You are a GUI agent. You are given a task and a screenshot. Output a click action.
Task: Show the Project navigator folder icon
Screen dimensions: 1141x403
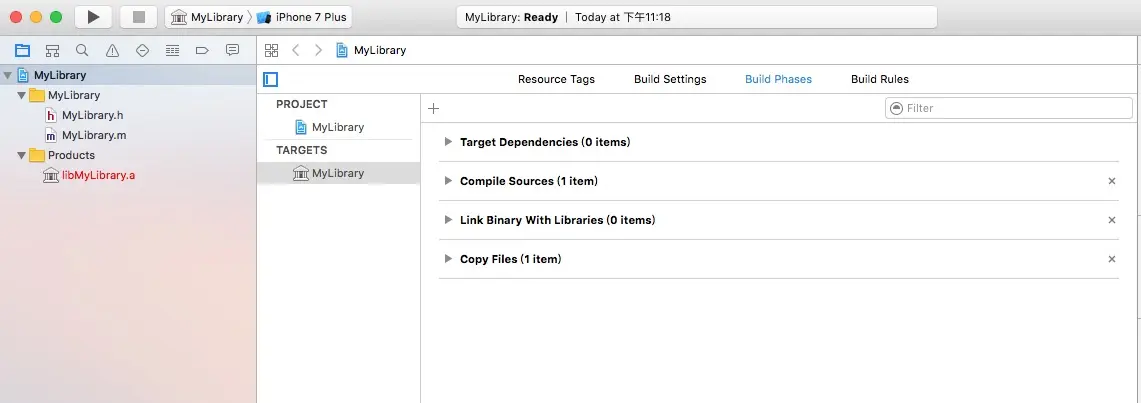23,50
